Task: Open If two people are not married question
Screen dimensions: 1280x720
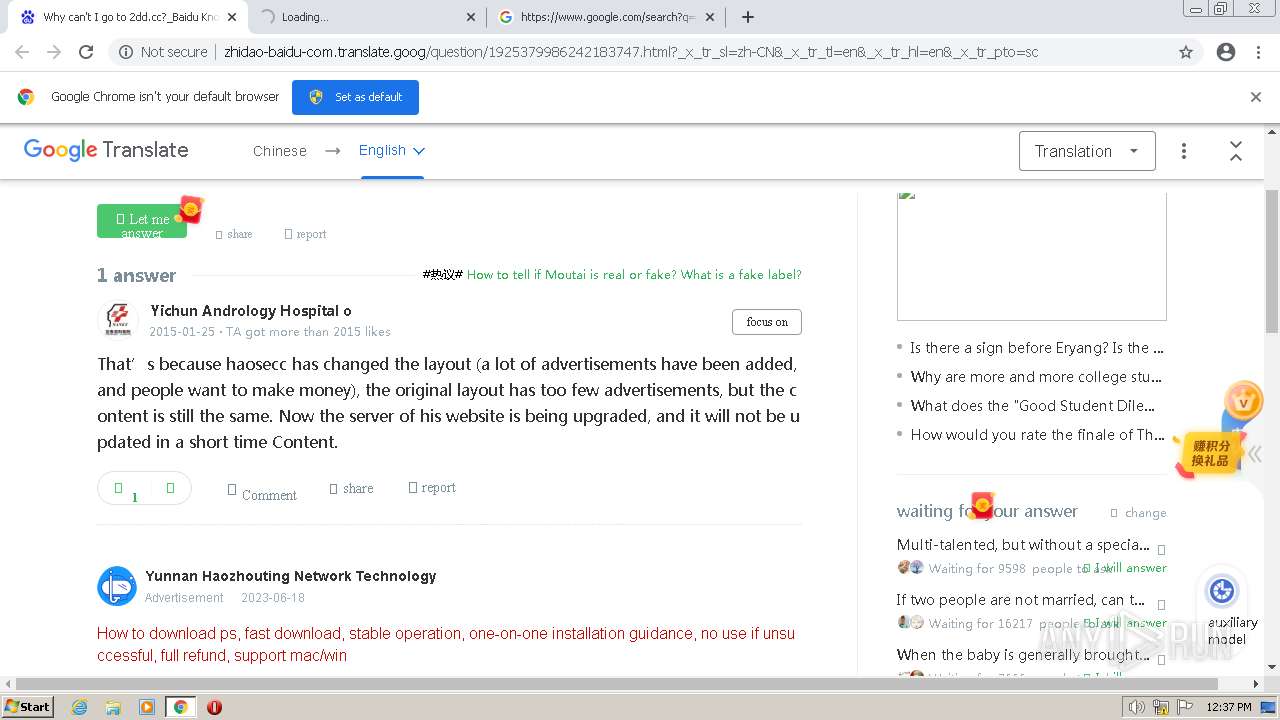Action: pyautogui.click(x=1021, y=600)
